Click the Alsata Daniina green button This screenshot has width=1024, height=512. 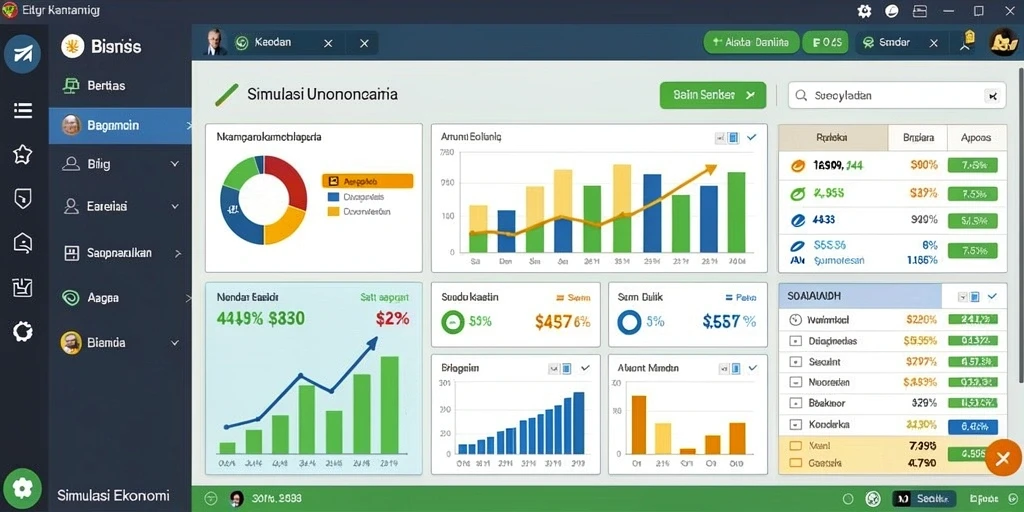(x=752, y=42)
